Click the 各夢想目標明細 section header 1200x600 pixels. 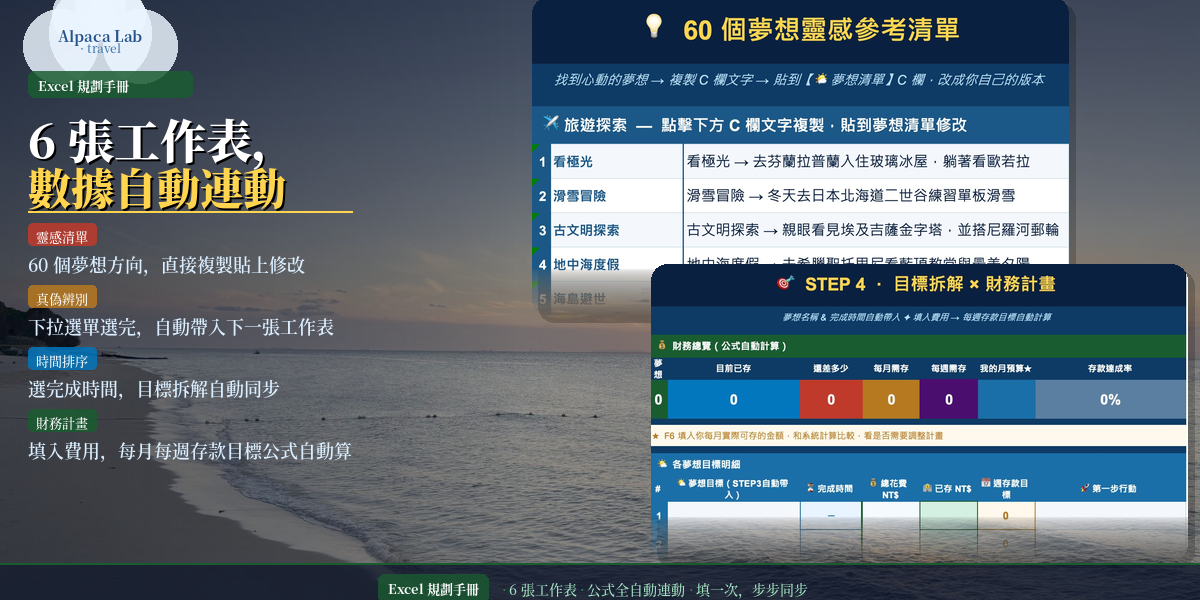pos(919,464)
